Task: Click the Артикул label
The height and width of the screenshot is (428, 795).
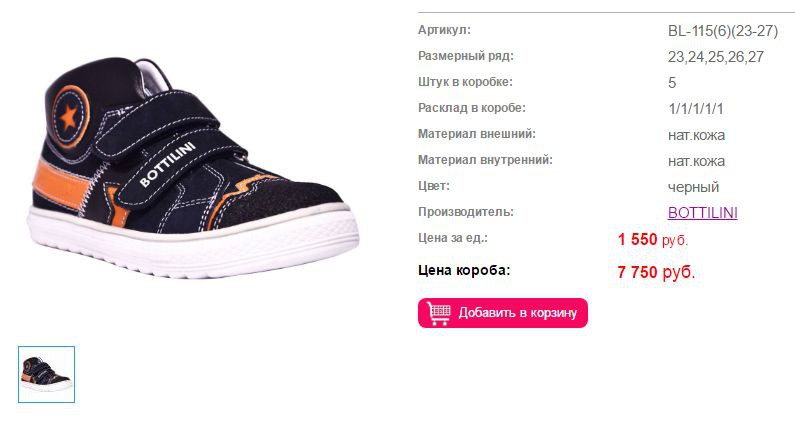Action: click(444, 30)
